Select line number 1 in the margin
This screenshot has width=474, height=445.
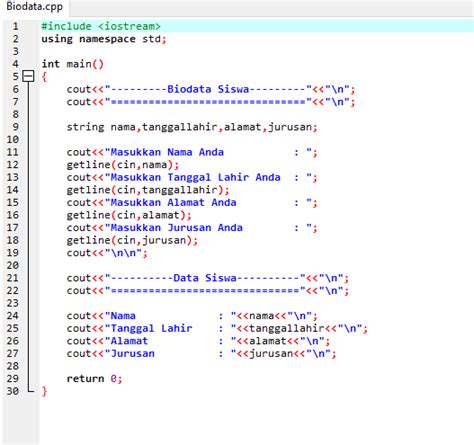[x=15, y=26]
